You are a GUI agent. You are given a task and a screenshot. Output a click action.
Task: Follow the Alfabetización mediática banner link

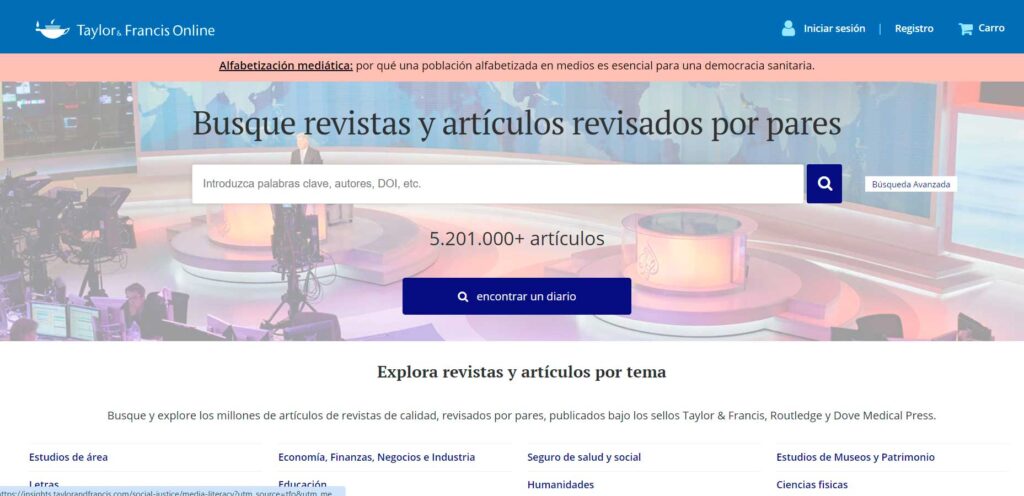(286, 65)
